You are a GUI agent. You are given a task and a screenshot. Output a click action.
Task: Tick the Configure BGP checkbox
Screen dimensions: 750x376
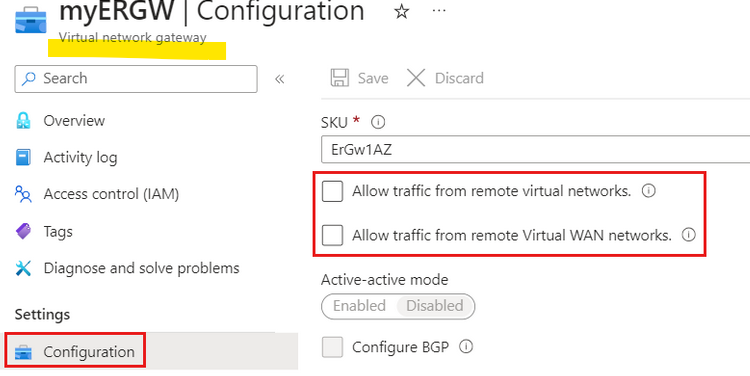(x=332, y=347)
